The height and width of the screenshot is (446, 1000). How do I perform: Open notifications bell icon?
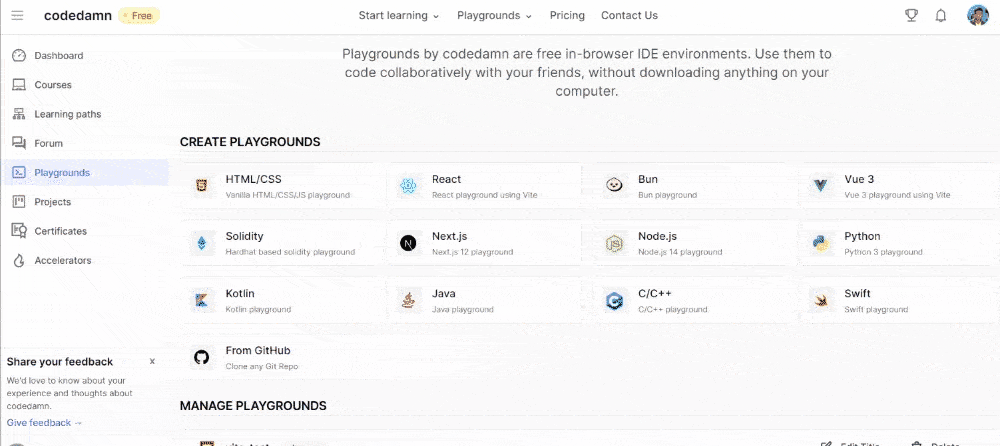[x=941, y=15]
